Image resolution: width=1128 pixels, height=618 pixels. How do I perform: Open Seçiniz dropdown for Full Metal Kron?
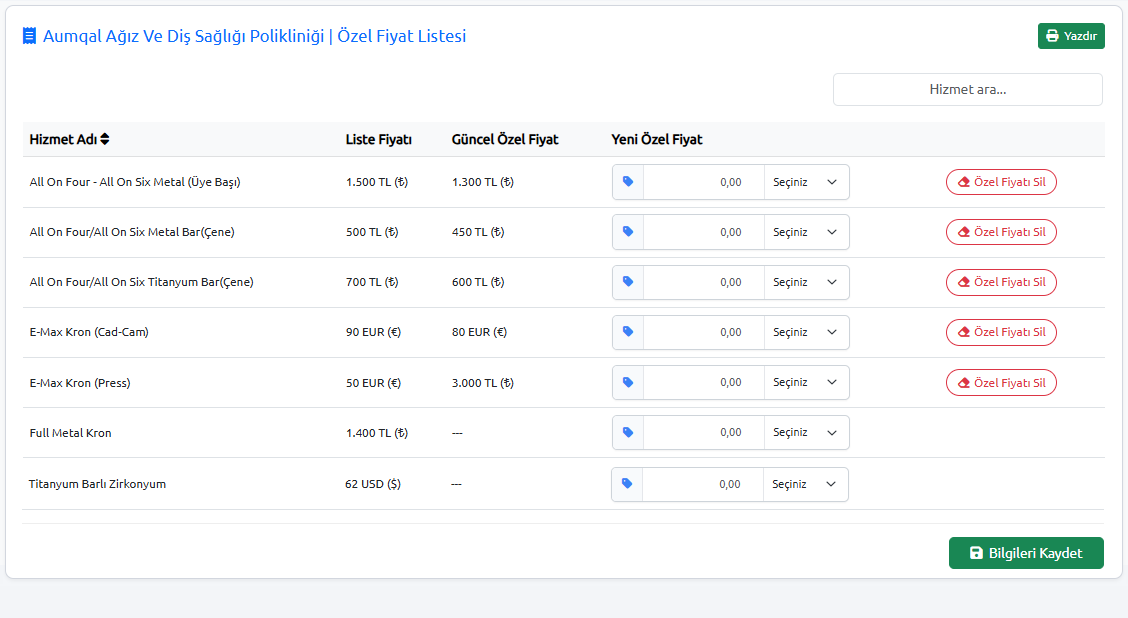pyautogui.click(x=806, y=432)
